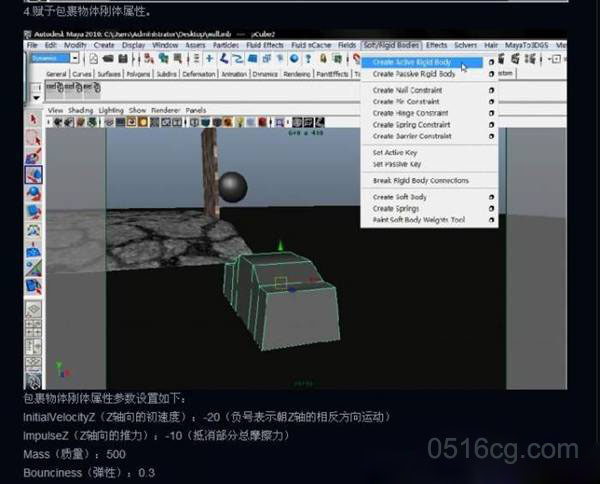The width and height of the screenshot is (600, 484).
Task: Activate the highlighted Move tool
Action: pyautogui.click(x=34, y=175)
